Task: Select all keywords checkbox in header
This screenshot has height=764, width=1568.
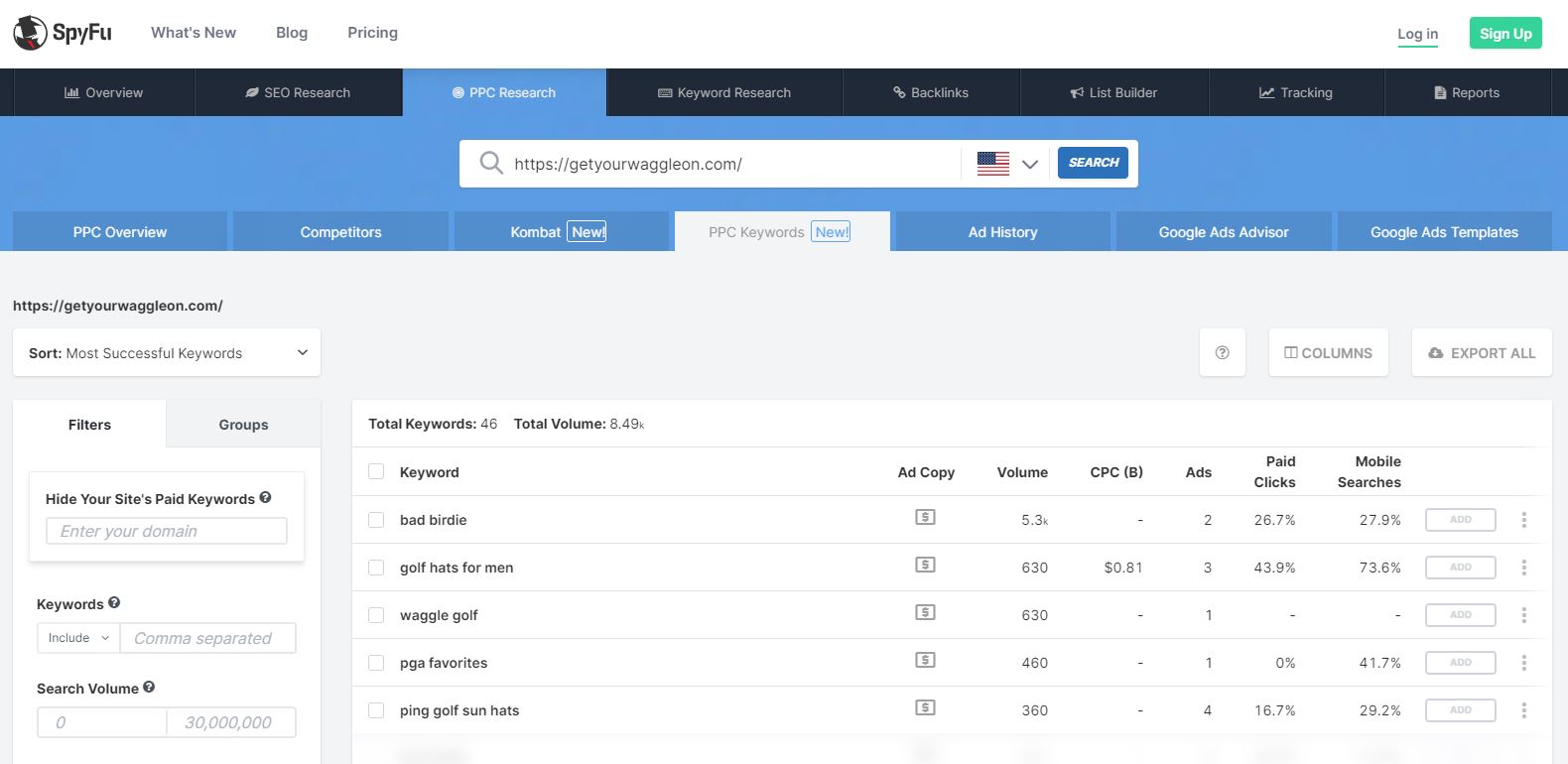Action: [376, 471]
